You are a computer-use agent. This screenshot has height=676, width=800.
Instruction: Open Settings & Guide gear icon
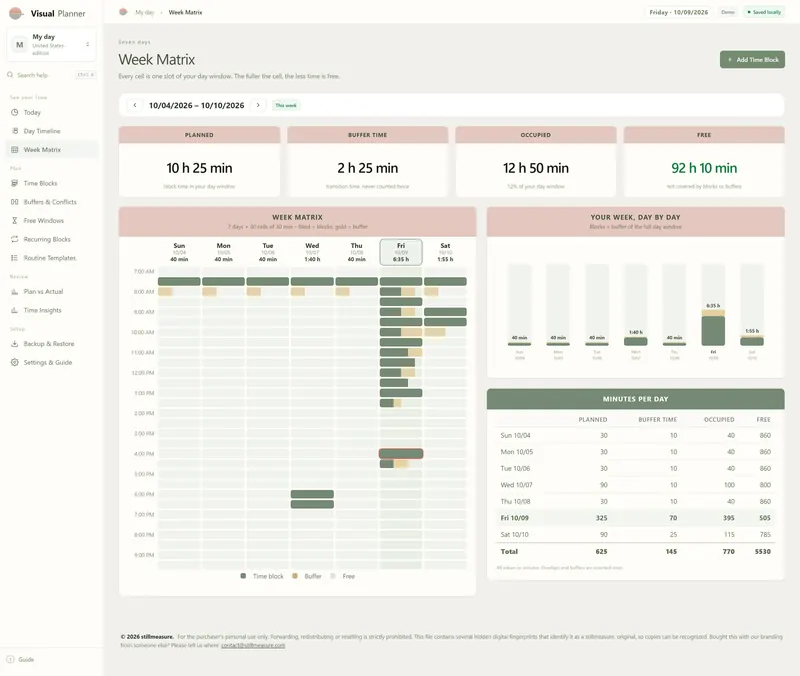pyautogui.click(x=15, y=362)
